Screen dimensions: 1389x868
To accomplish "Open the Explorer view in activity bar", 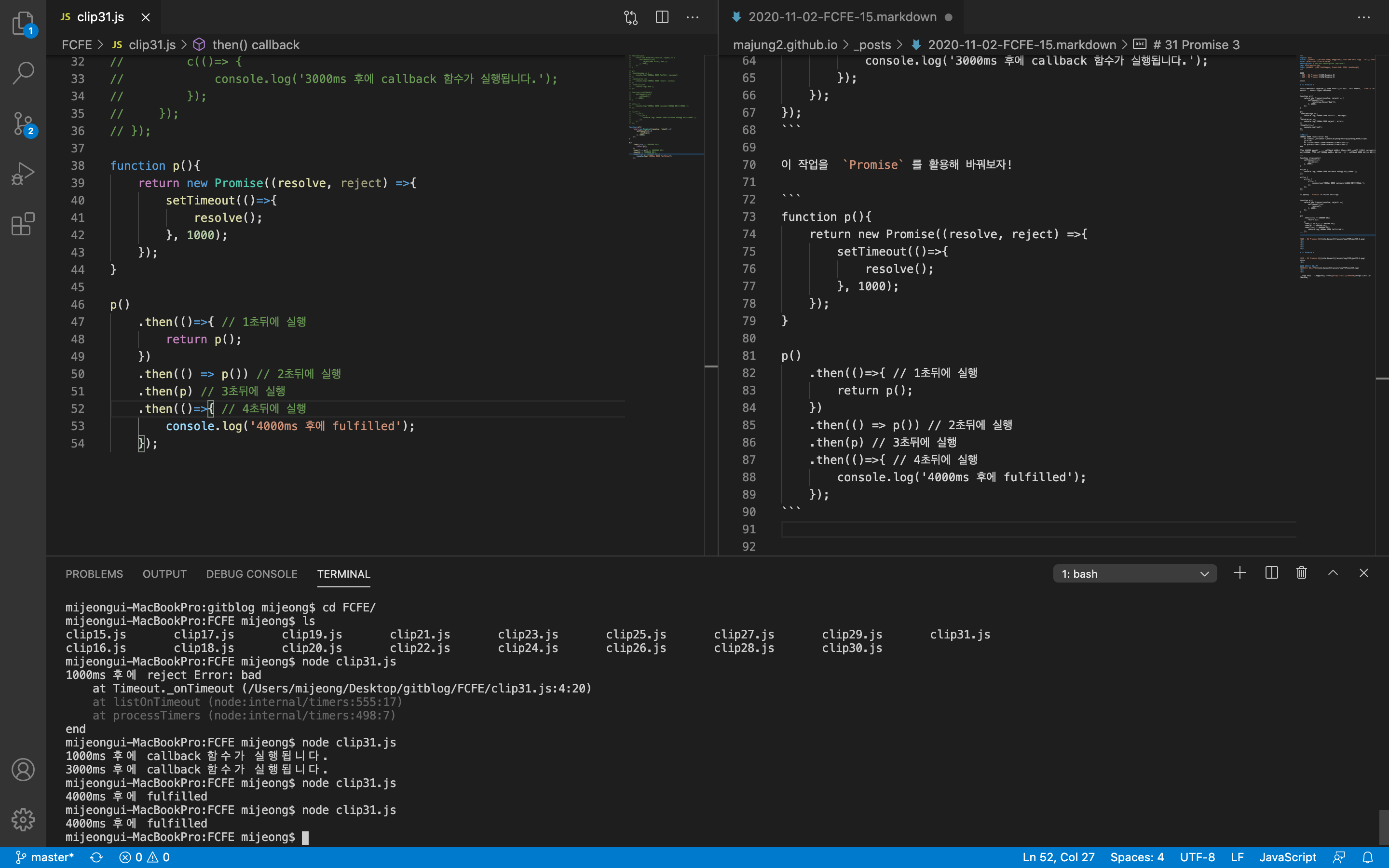I will point(23,23).
